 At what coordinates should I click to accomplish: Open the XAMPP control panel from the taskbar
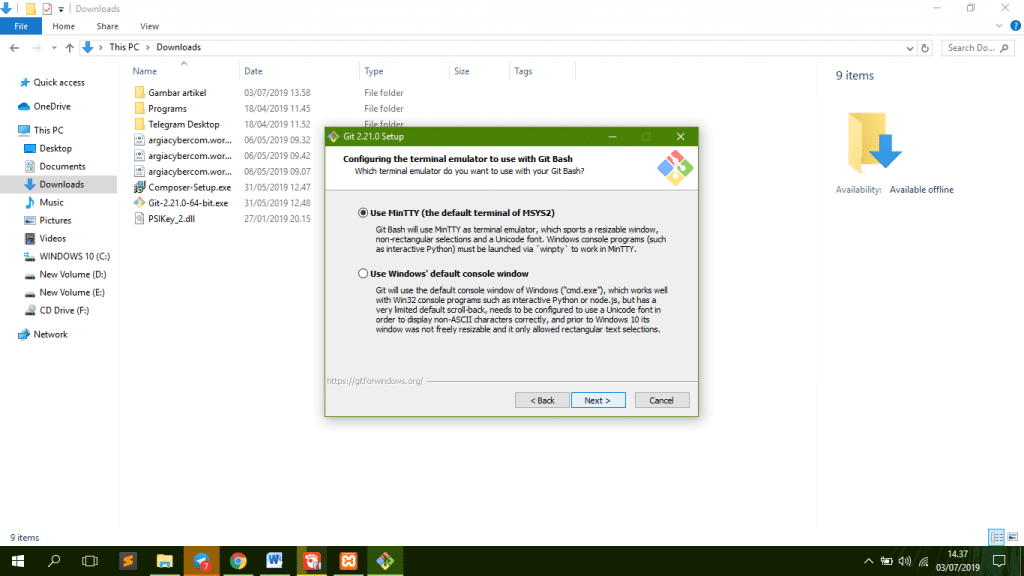348,561
